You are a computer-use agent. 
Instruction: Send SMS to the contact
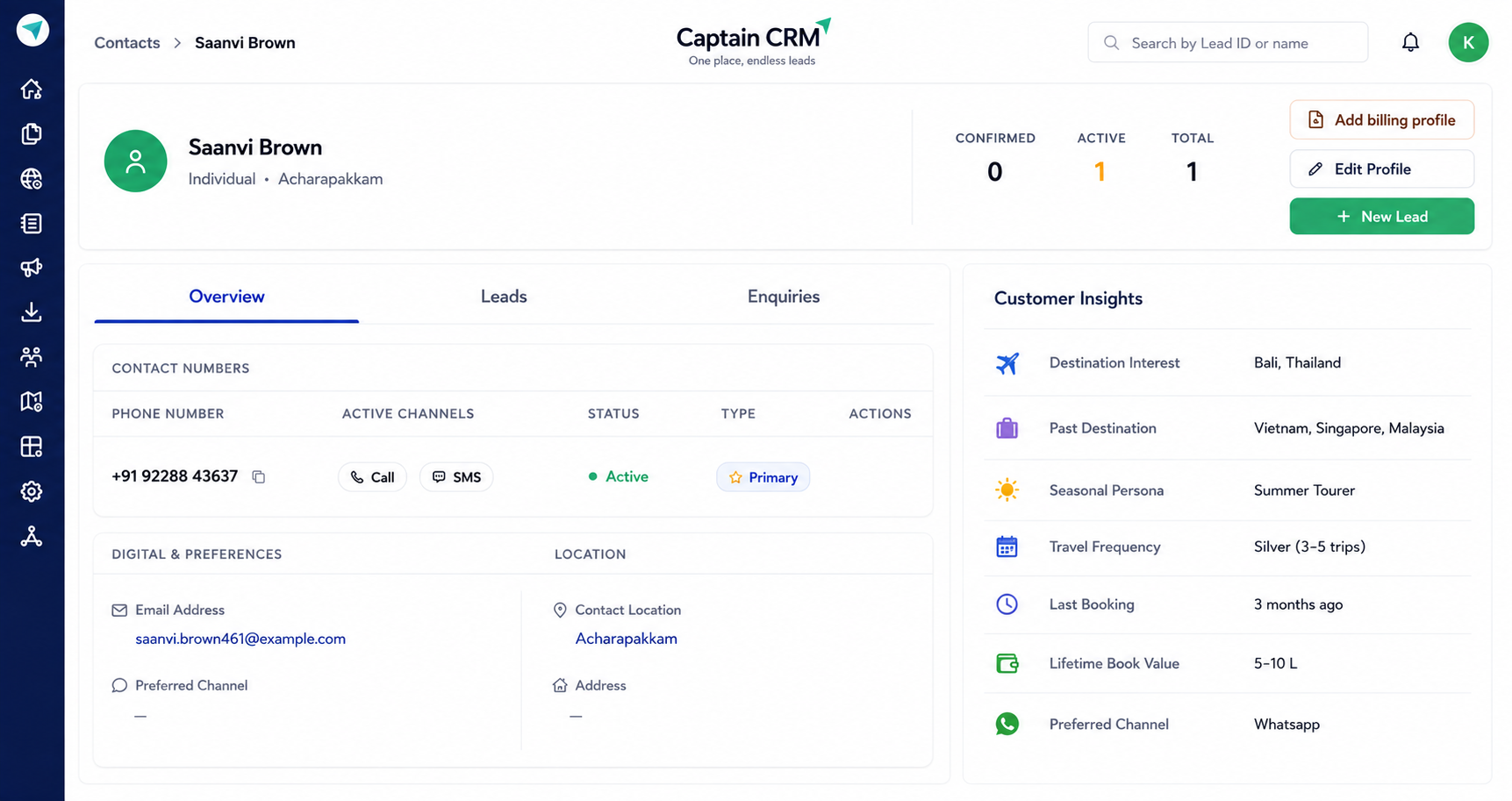456,477
